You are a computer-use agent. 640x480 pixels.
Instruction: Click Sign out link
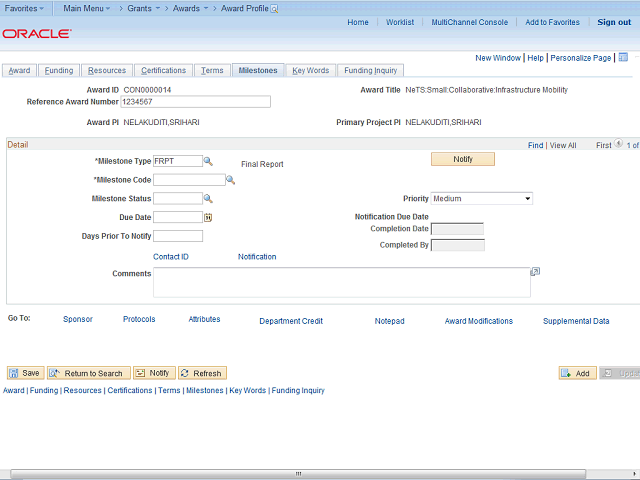(614, 22)
